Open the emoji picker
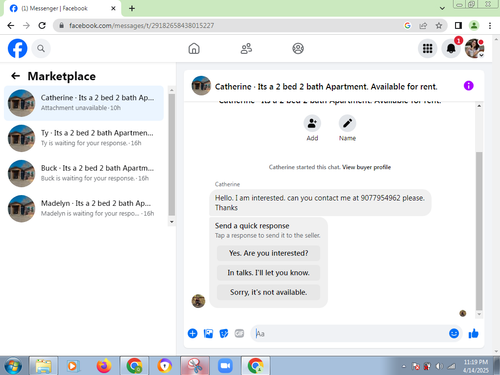 coord(454,333)
